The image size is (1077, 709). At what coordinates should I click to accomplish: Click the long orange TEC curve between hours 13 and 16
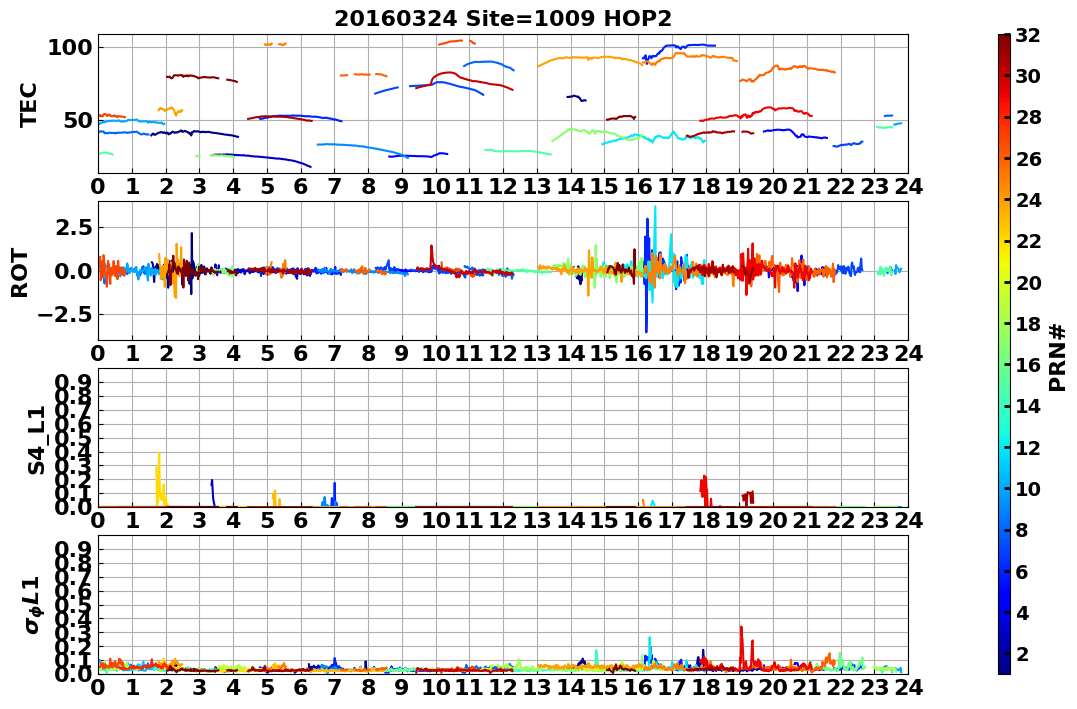[x=591, y=59]
